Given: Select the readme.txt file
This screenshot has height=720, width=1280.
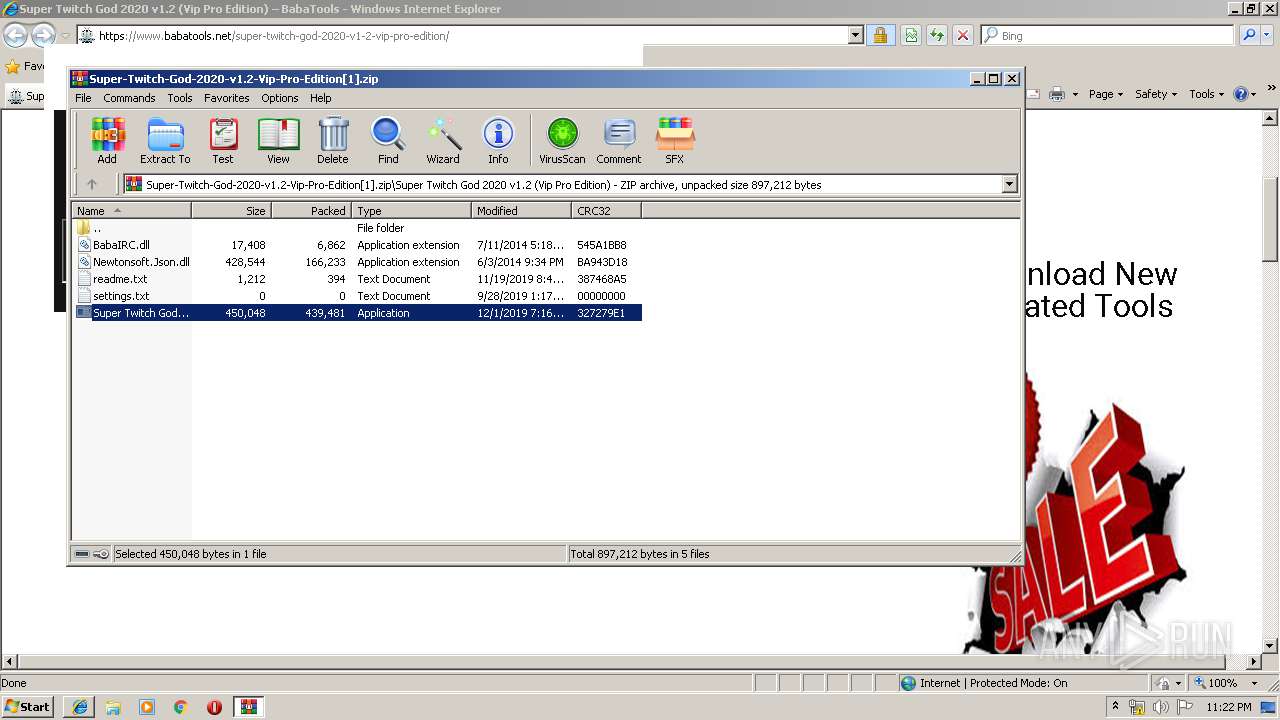Looking at the screenshot, I should pos(357,279).
